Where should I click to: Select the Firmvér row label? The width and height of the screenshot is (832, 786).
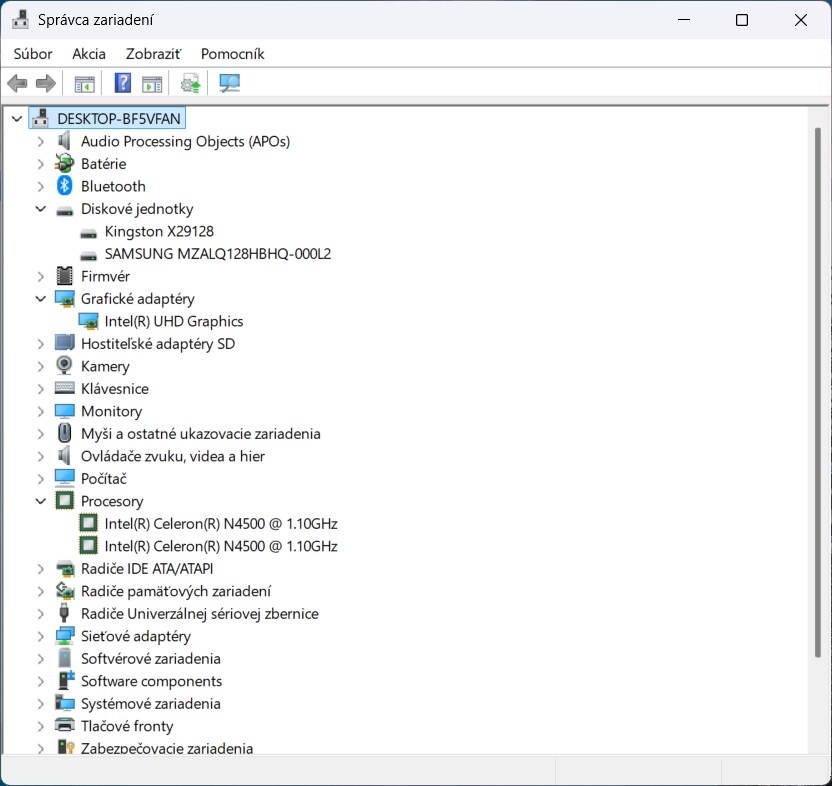click(x=105, y=276)
